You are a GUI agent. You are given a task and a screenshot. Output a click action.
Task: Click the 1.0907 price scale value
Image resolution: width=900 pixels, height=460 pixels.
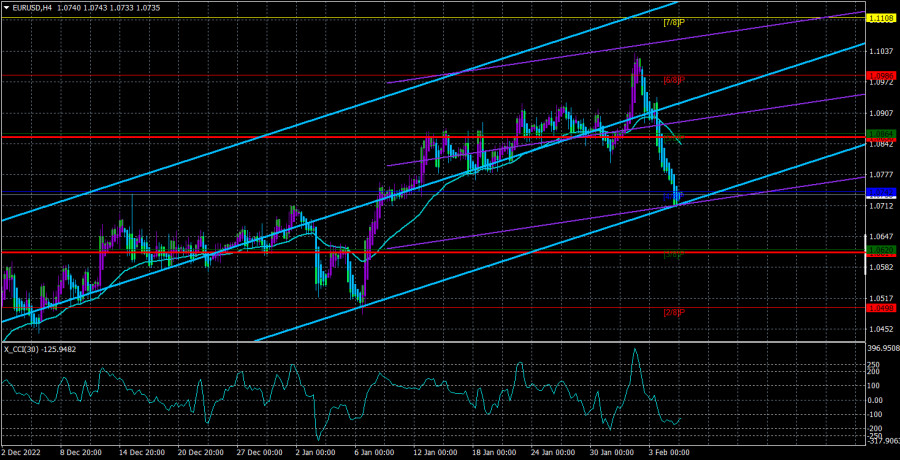pos(882,113)
